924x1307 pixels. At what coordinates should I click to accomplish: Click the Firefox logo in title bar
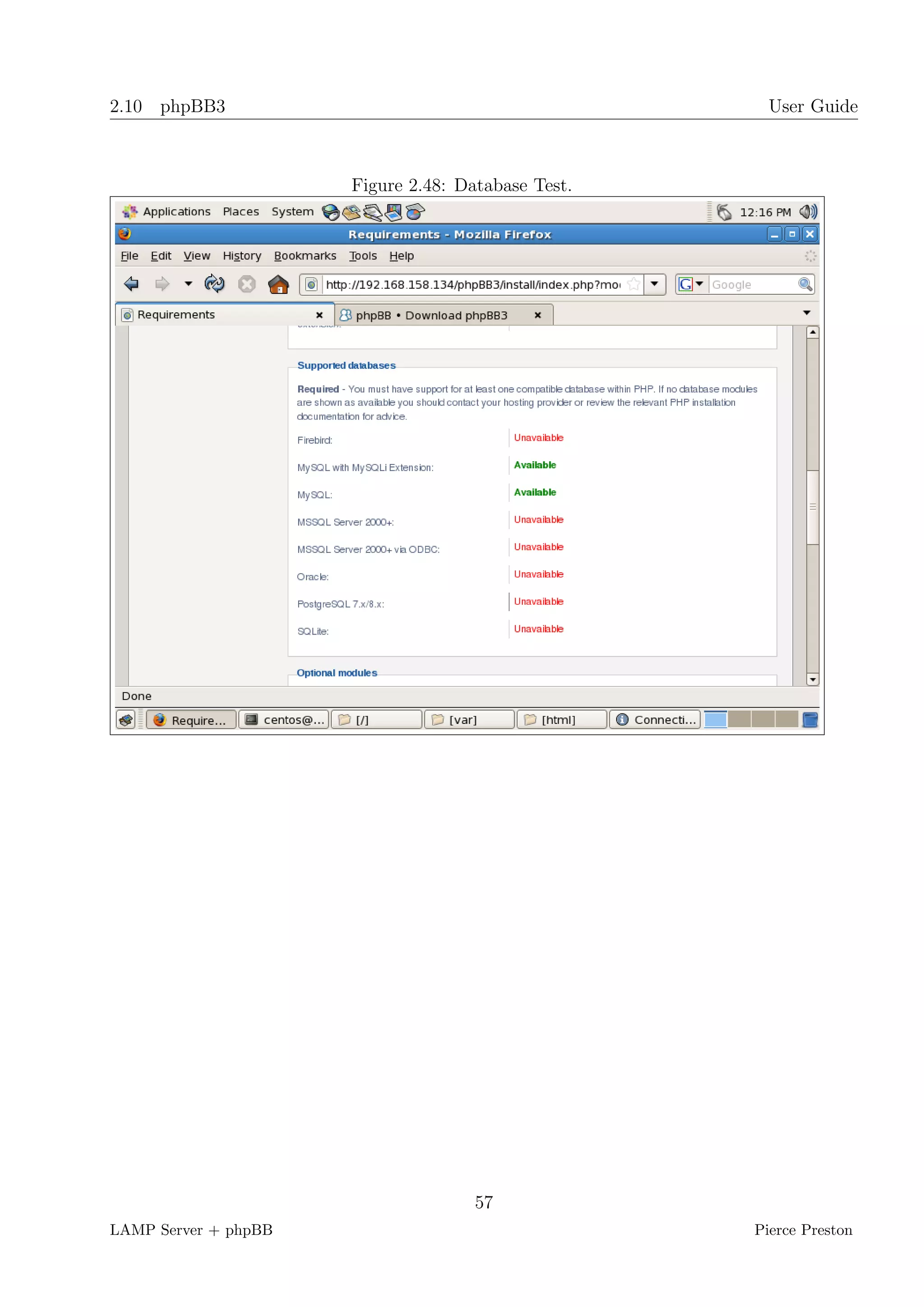[125, 234]
